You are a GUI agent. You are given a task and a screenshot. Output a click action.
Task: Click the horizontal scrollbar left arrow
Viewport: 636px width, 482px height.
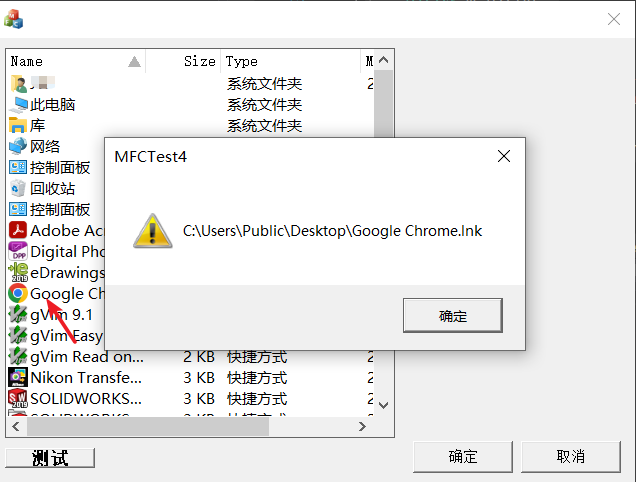pyautogui.click(x=16, y=426)
